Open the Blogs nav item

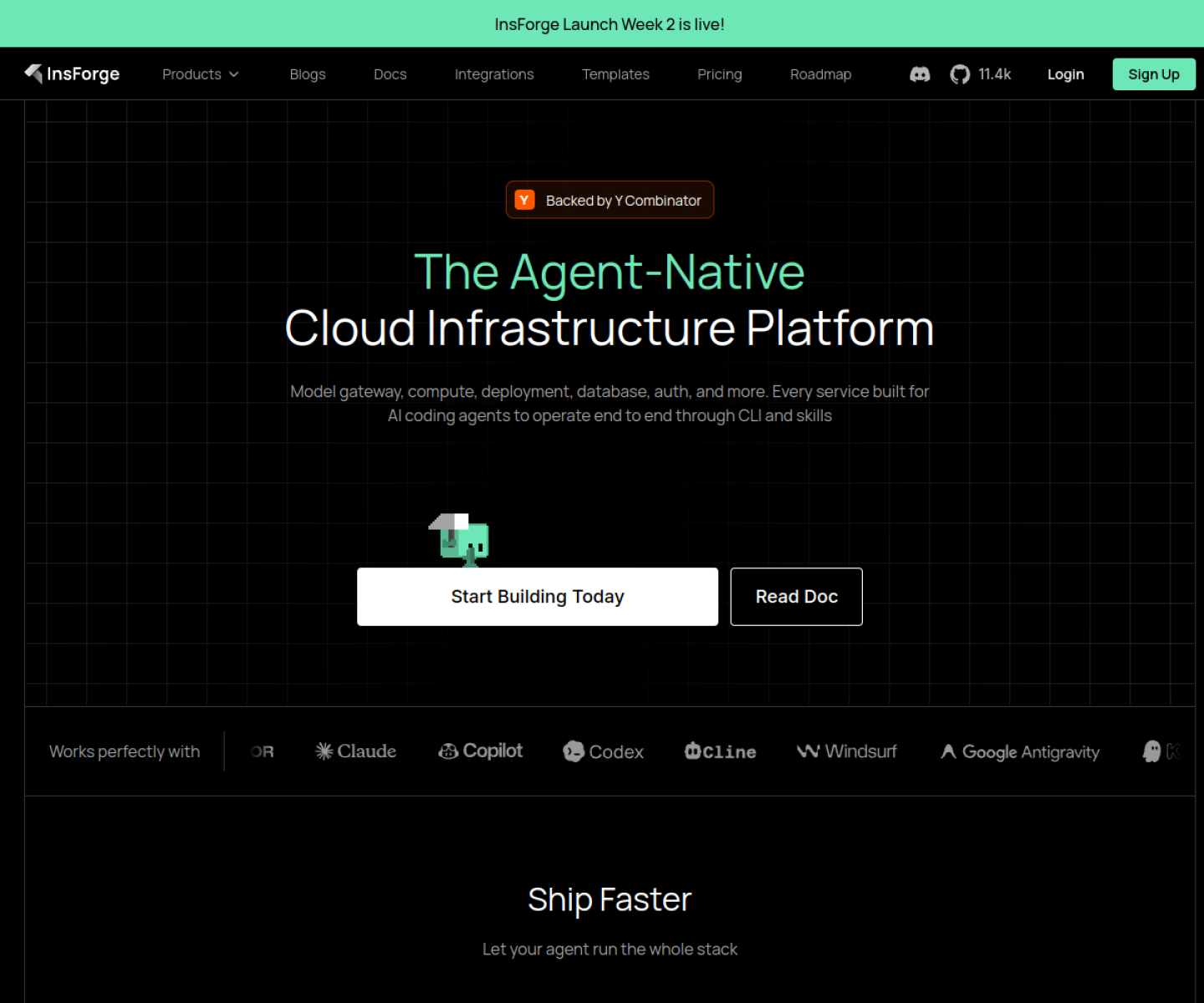click(308, 74)
